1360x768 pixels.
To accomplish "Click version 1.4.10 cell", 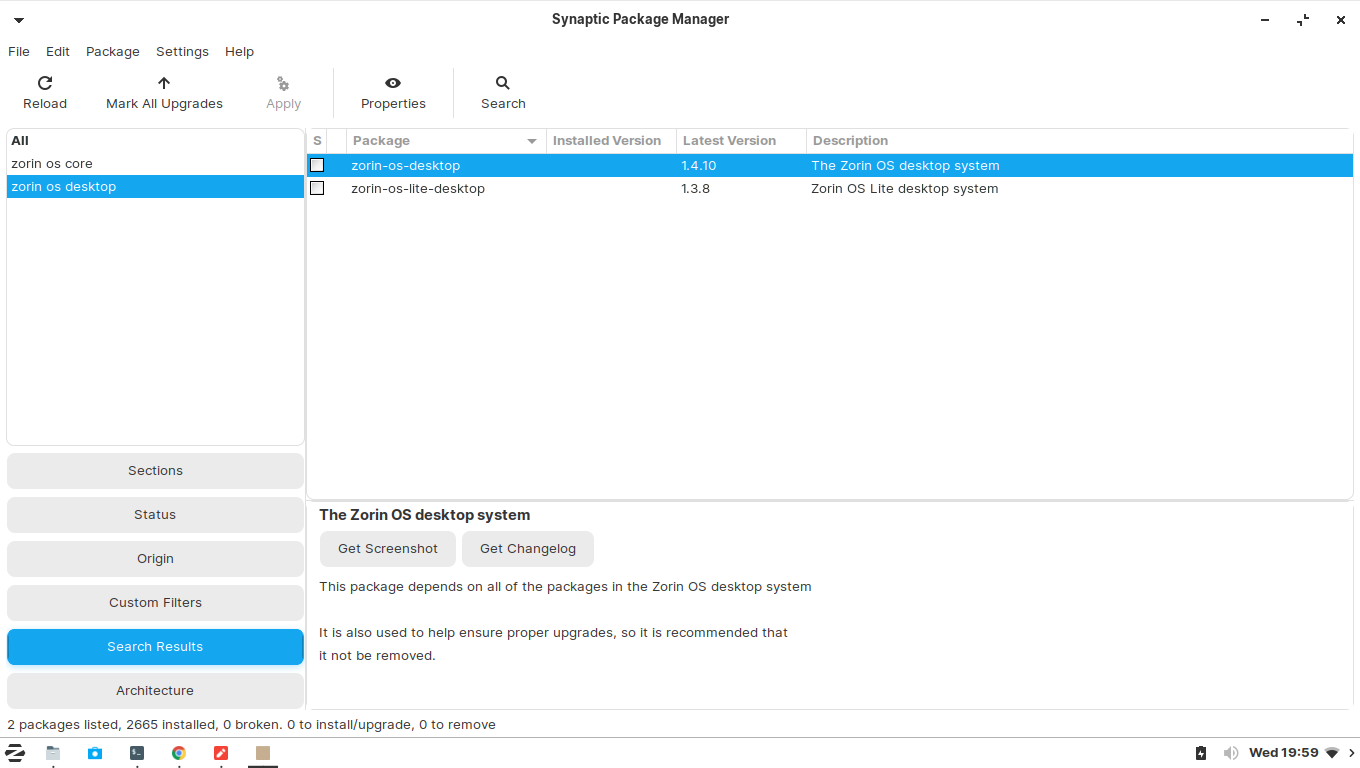I will click(699, 166).
